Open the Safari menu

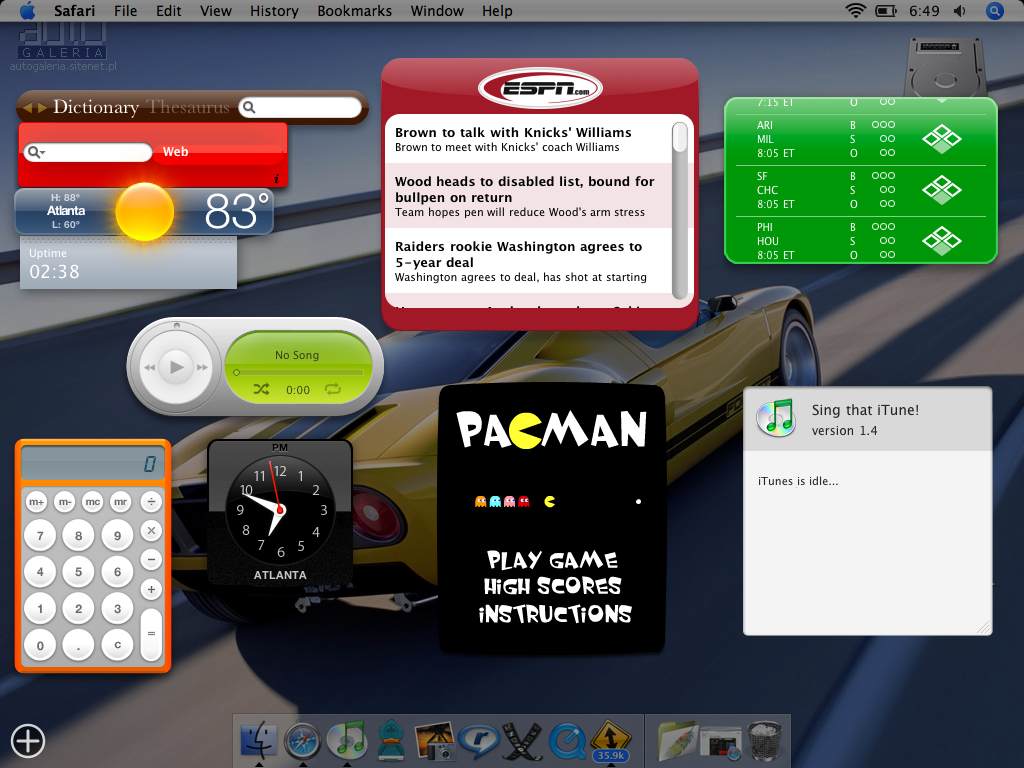click(74, 11)
